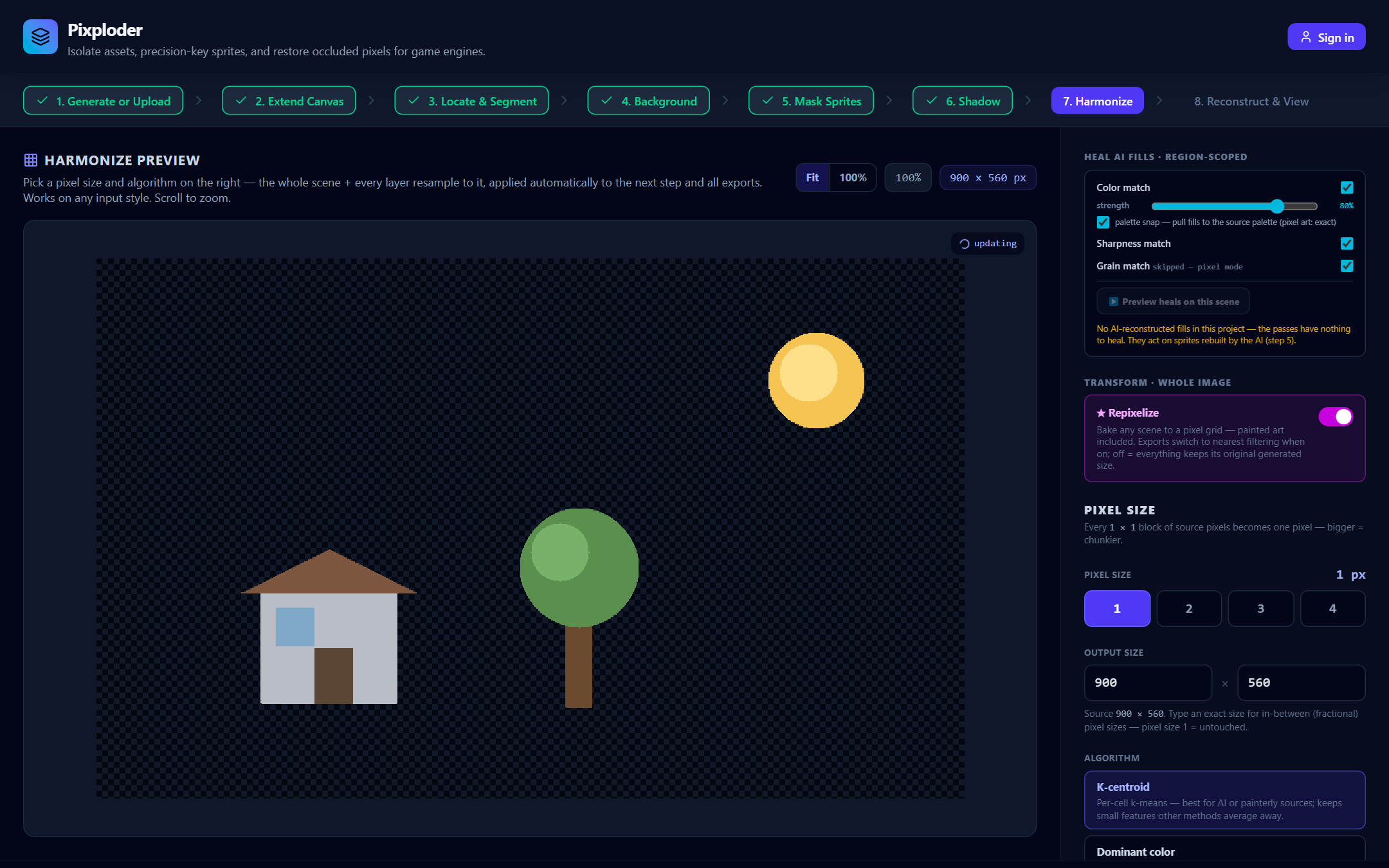Click the checkmark on Extend Canvas step
The height and width of the screenshot is (868, 1389).
(x=241, y=101)
